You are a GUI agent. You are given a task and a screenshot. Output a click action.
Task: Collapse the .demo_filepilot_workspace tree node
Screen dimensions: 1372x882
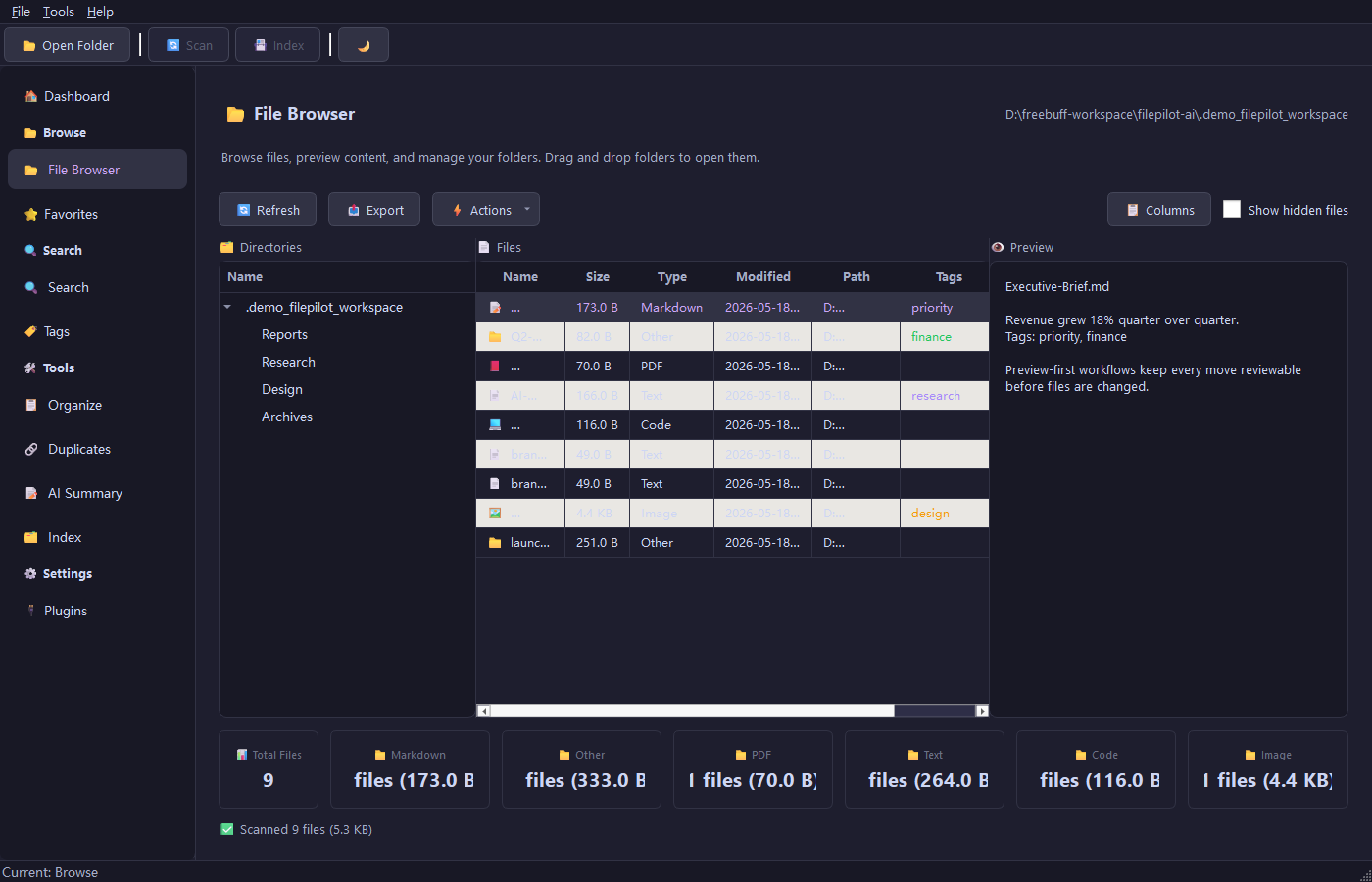coord(227,307)
